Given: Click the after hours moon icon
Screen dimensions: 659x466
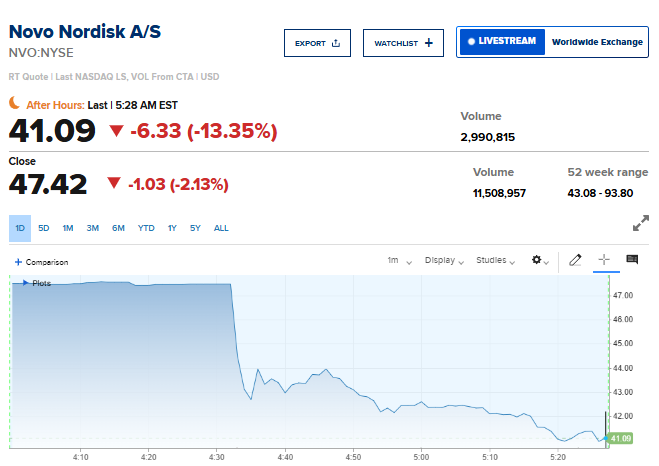Looking at the screenshot, I should (15, 103).
